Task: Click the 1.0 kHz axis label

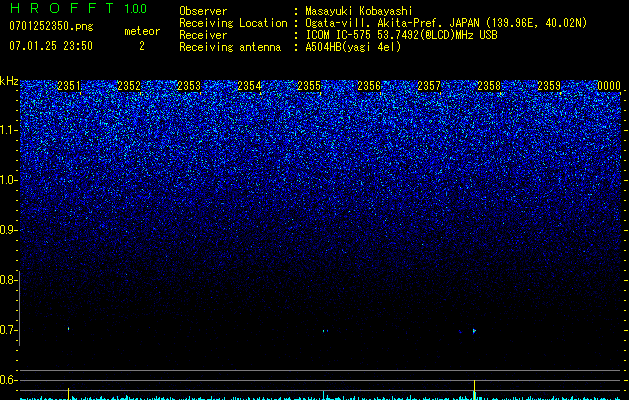Action: (8, 180)
